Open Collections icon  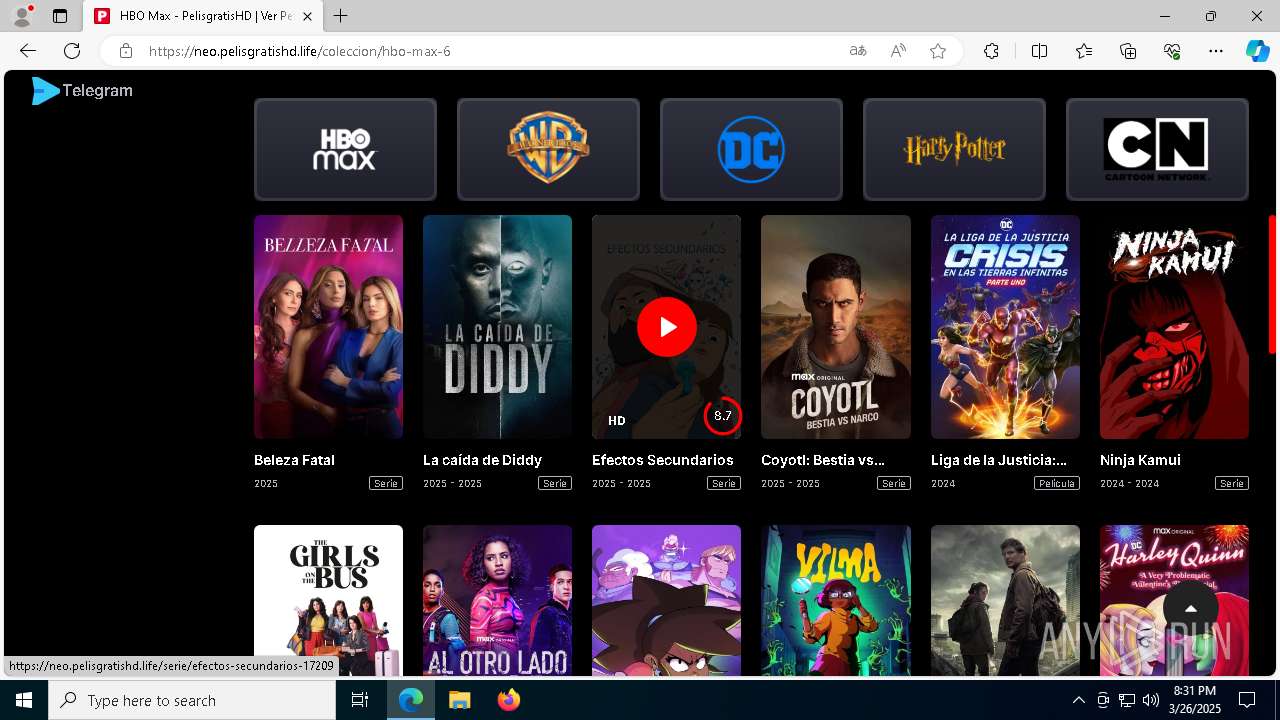[x=1128, y=51]
